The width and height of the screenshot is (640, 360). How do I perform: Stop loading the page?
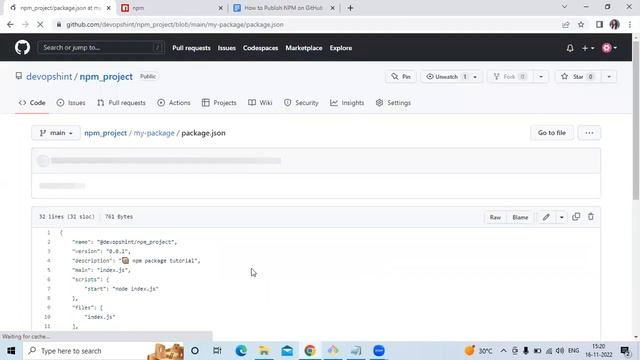pyautogui.click(x=40, y=24)
